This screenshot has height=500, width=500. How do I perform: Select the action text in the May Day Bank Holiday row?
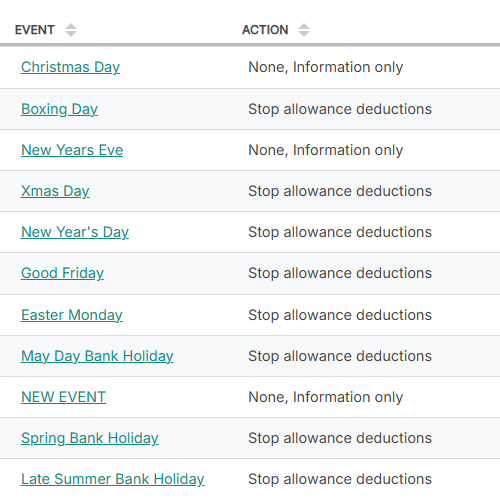pos(340,356)
